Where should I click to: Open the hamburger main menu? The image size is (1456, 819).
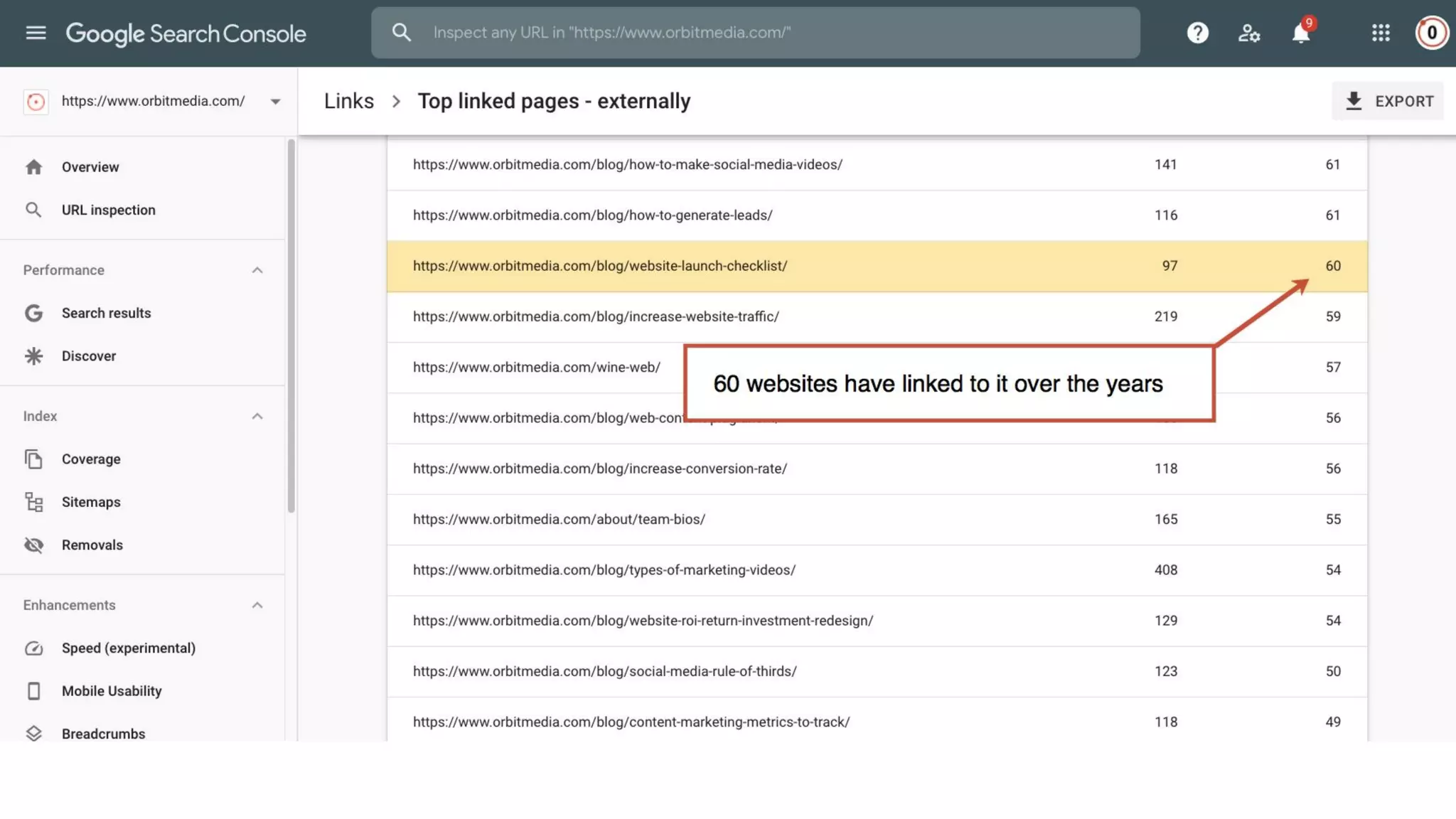click(x=36, y=33)
